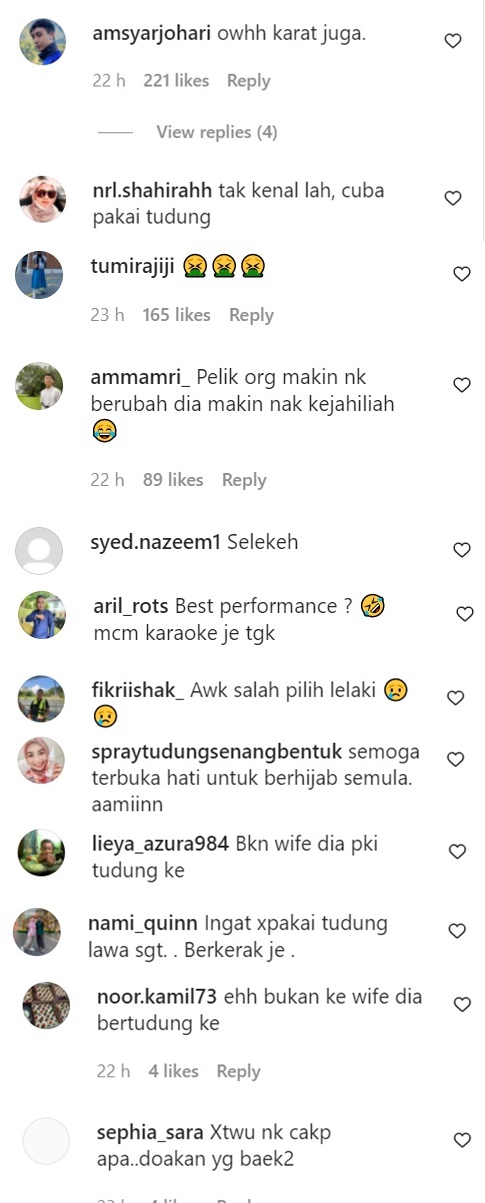Like amsyarjohari's comment with the heart
Image resolution: width=485 pixels, height=1203 pixels.
(453, 41)
